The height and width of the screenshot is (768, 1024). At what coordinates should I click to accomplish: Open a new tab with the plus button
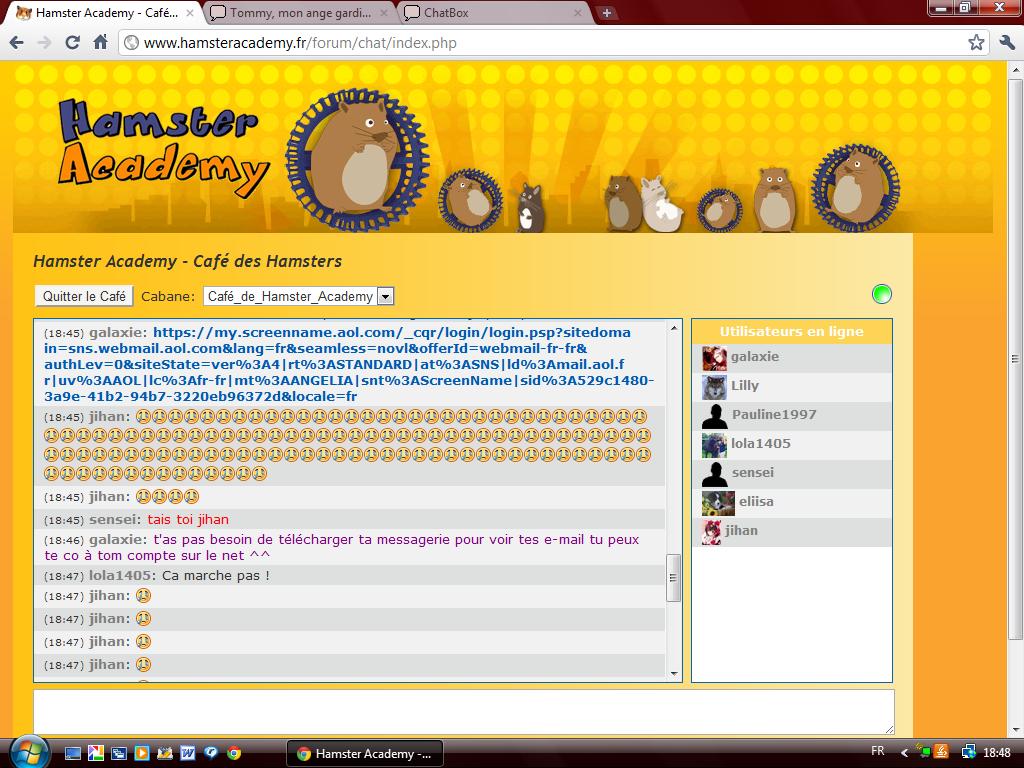607,13
